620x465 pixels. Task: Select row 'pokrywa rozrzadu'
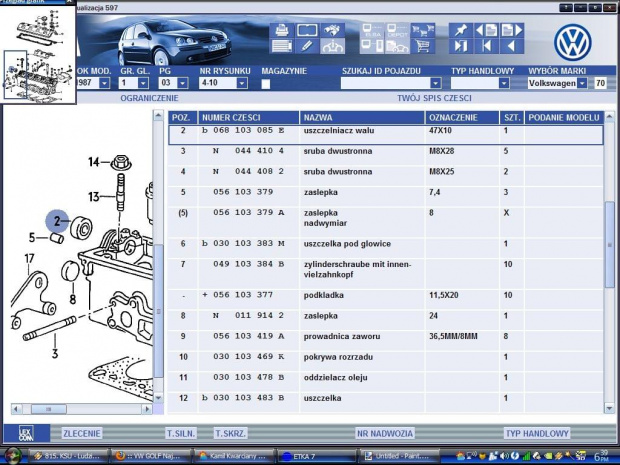tap(386, 361)
